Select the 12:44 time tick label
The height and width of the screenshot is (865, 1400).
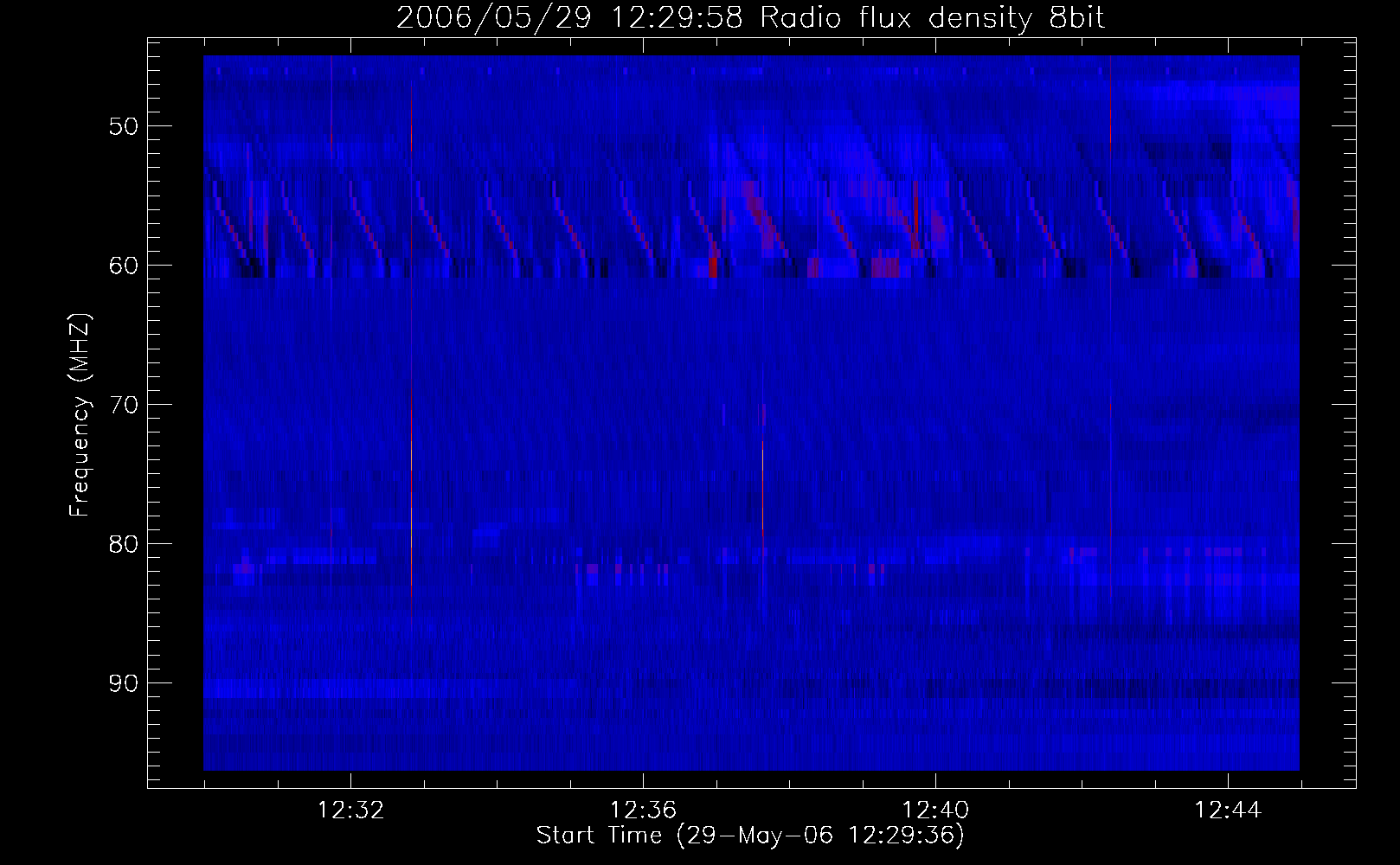tap(1228, 811)
